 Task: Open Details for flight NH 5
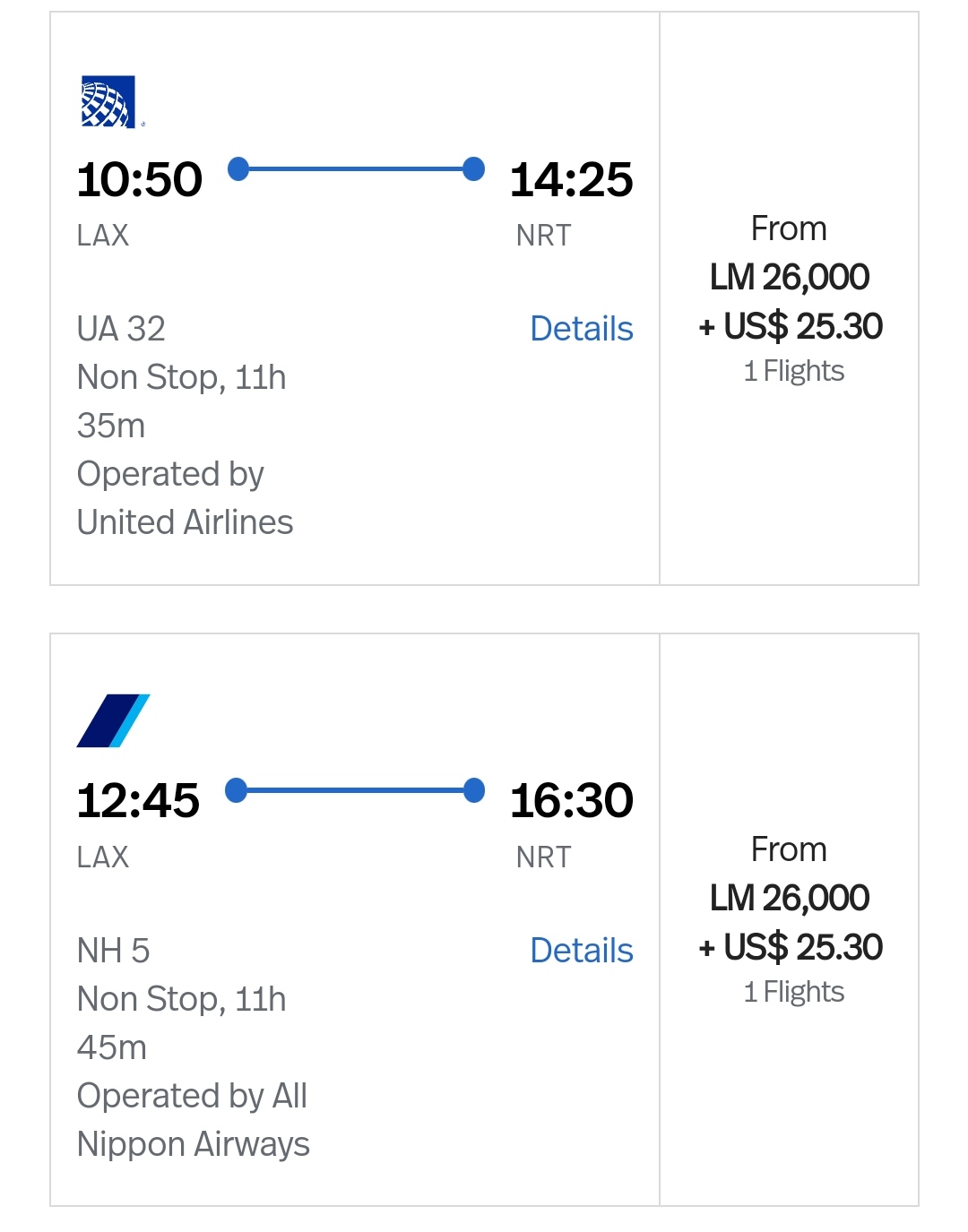[x=581, y=951]
